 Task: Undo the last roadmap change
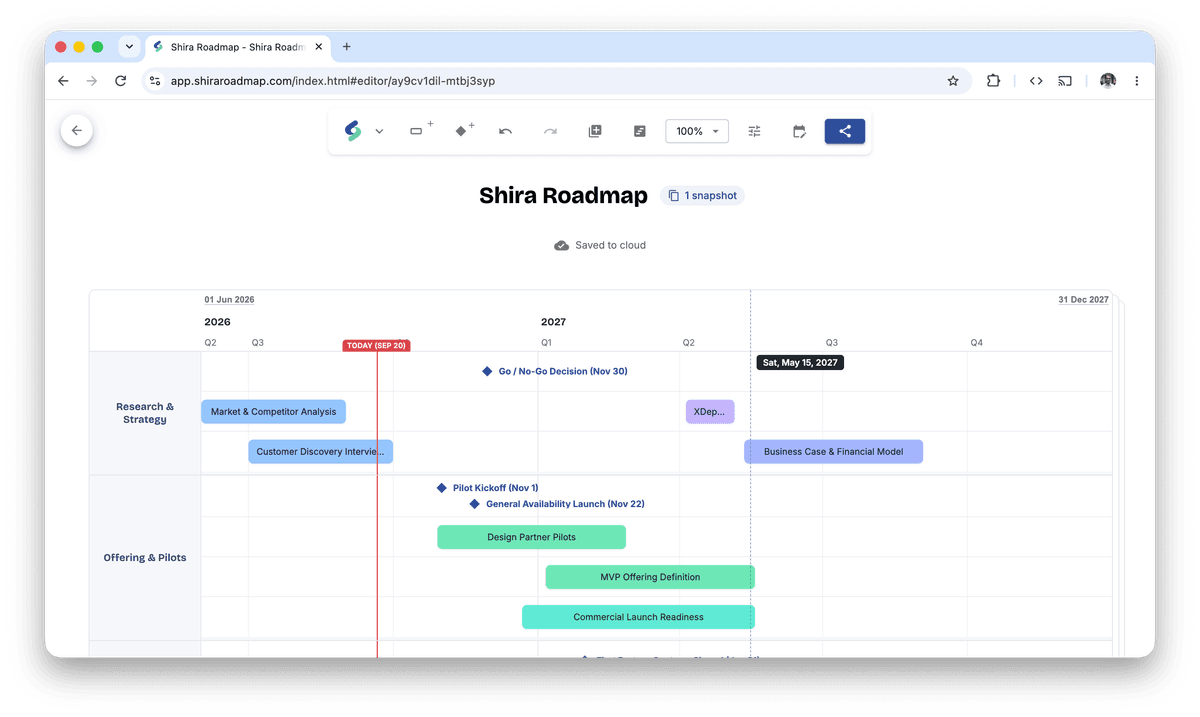[506, 131]
